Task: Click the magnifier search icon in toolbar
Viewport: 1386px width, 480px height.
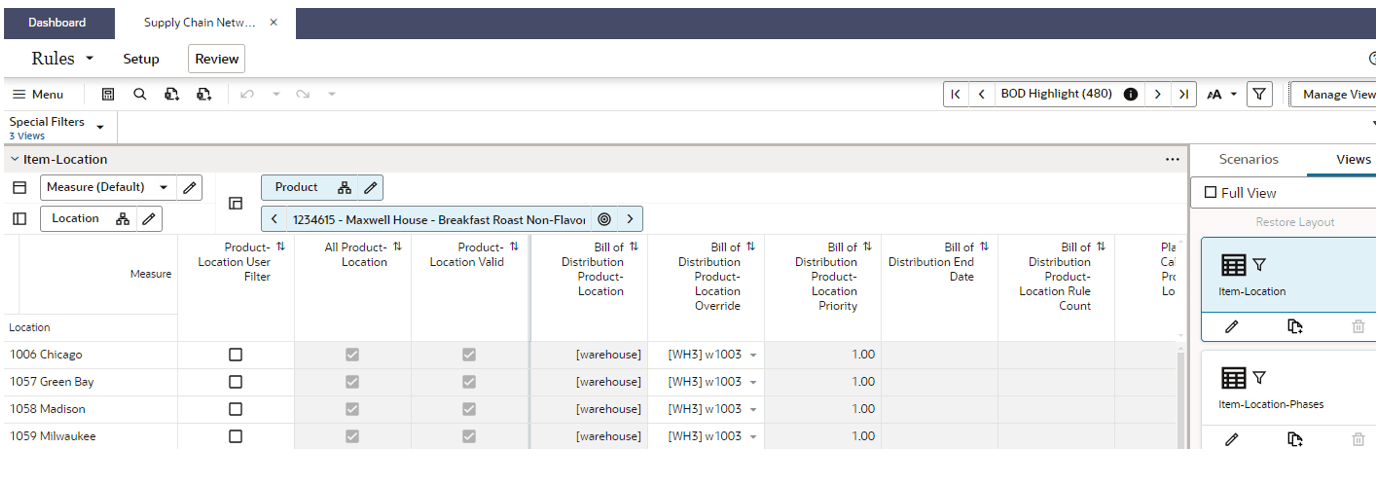Action: [140, 94]
